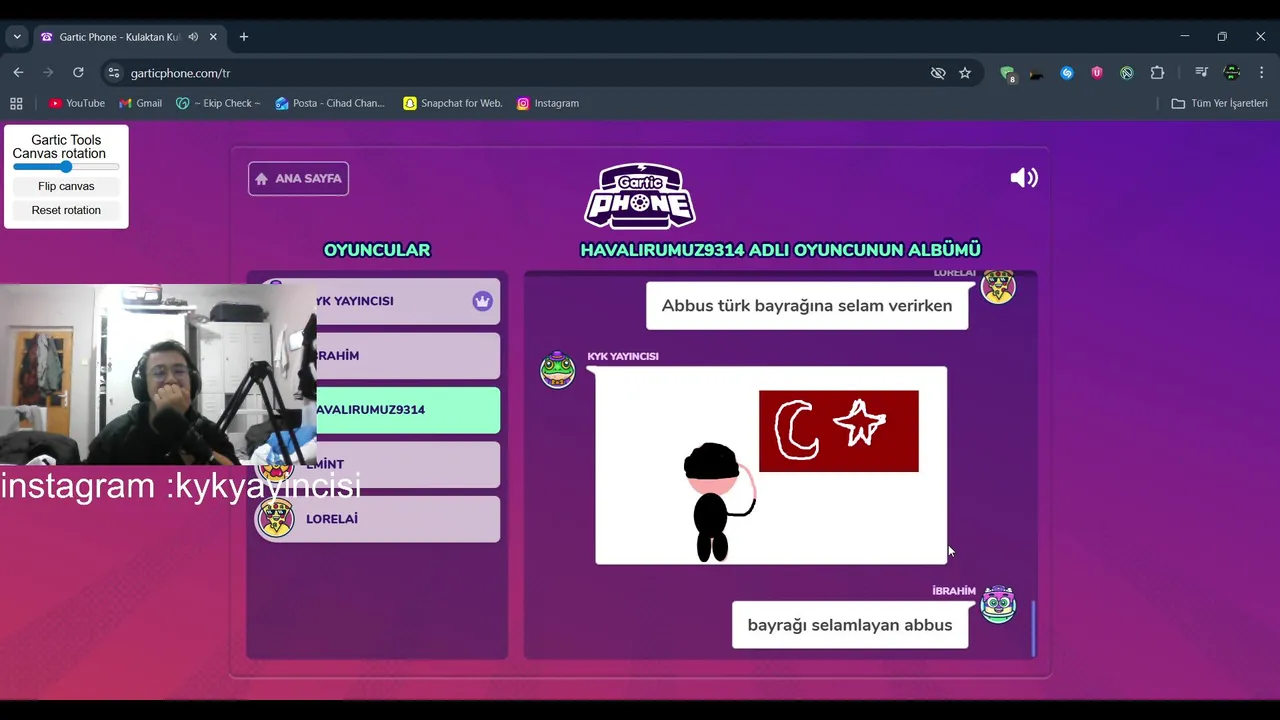Click the Gartic Phone logo
The image size is (1280, 720).
[x=640, y=196]
